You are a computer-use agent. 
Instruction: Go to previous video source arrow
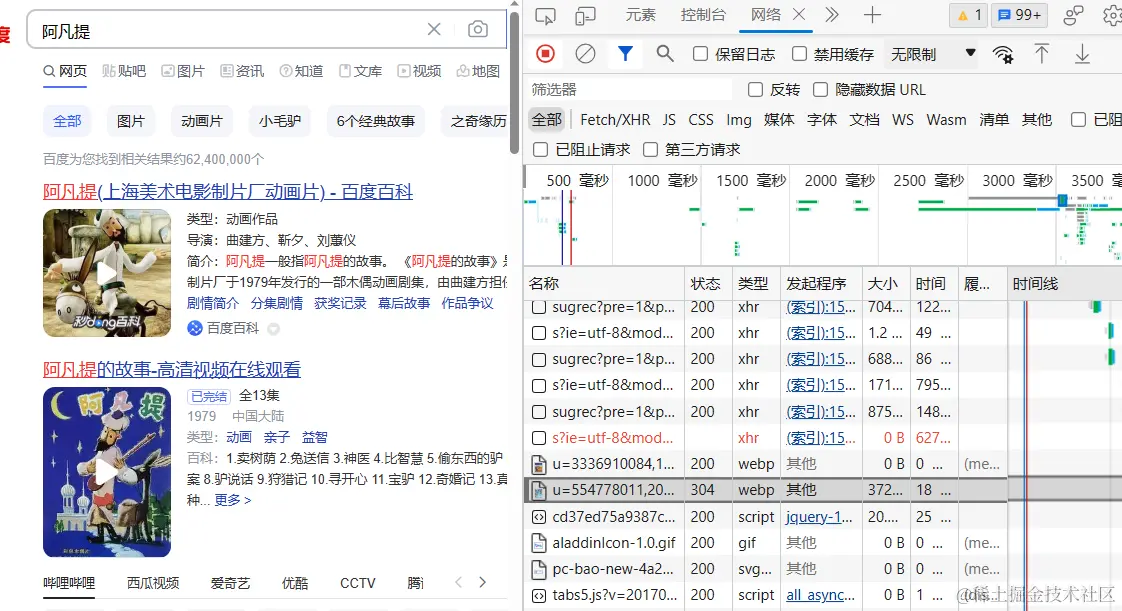(459, 582)
